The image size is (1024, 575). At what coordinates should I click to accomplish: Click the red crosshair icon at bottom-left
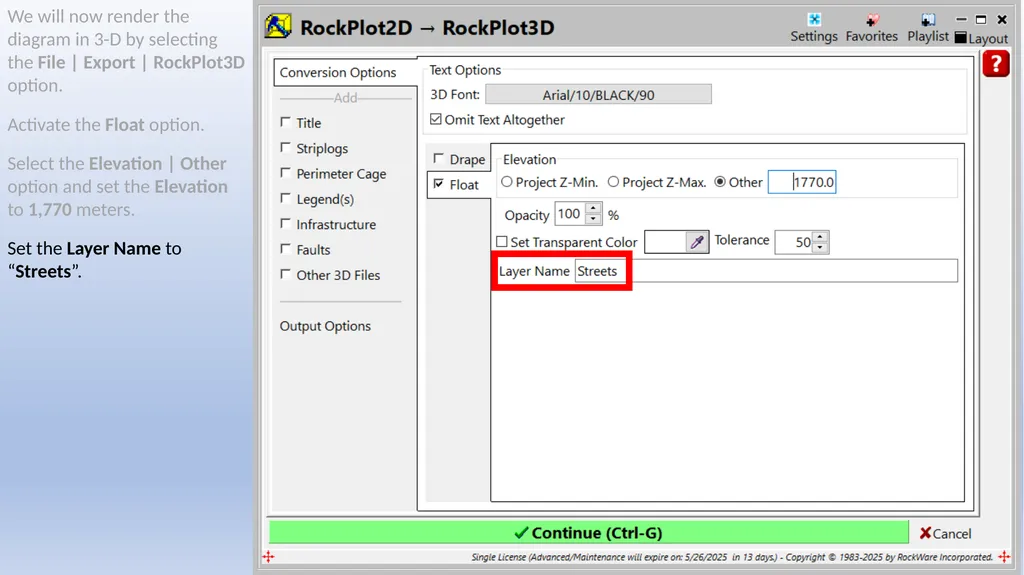[268, 557]
